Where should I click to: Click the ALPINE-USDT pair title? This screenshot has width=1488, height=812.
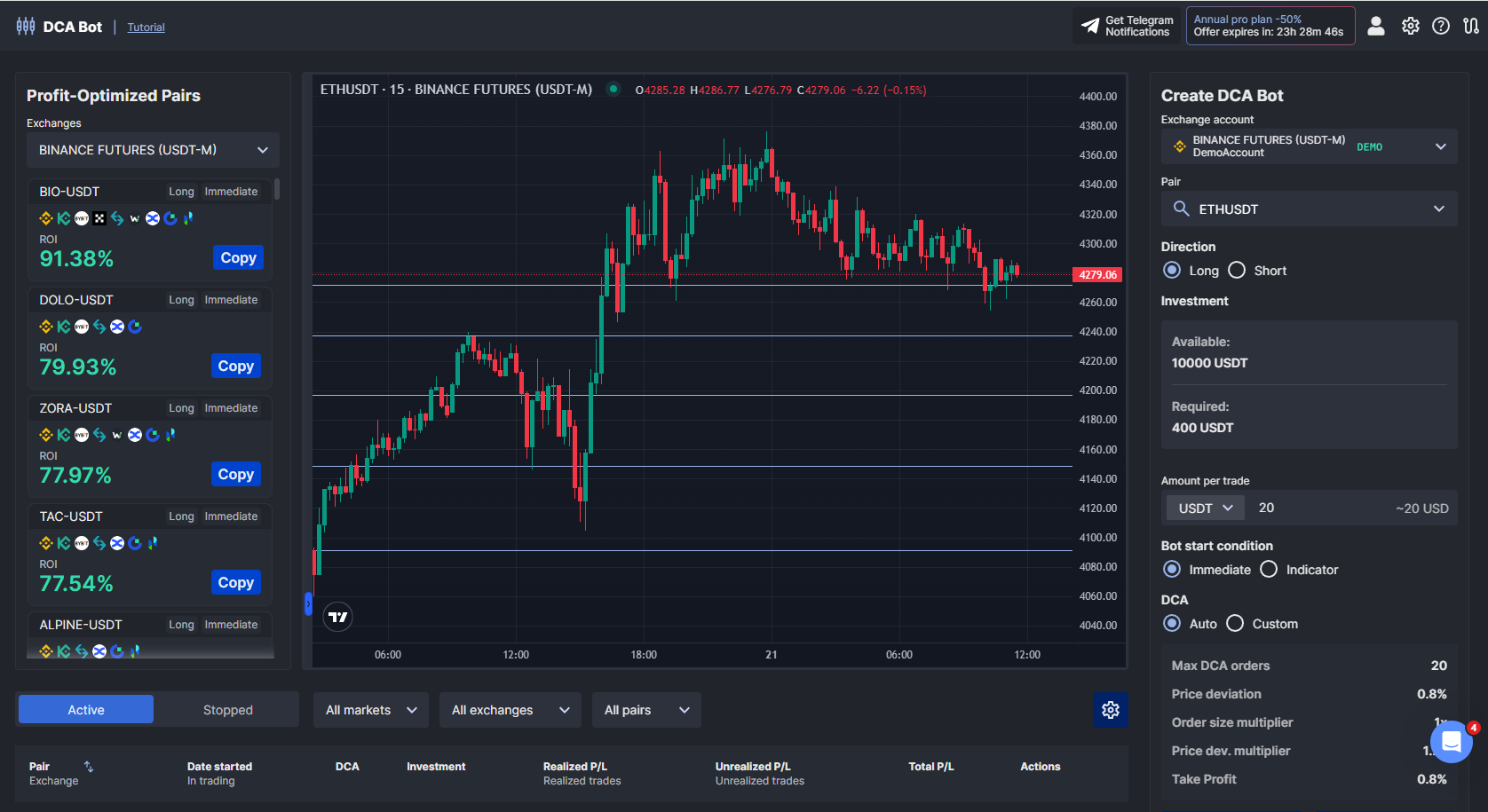[x=81, y=625]
